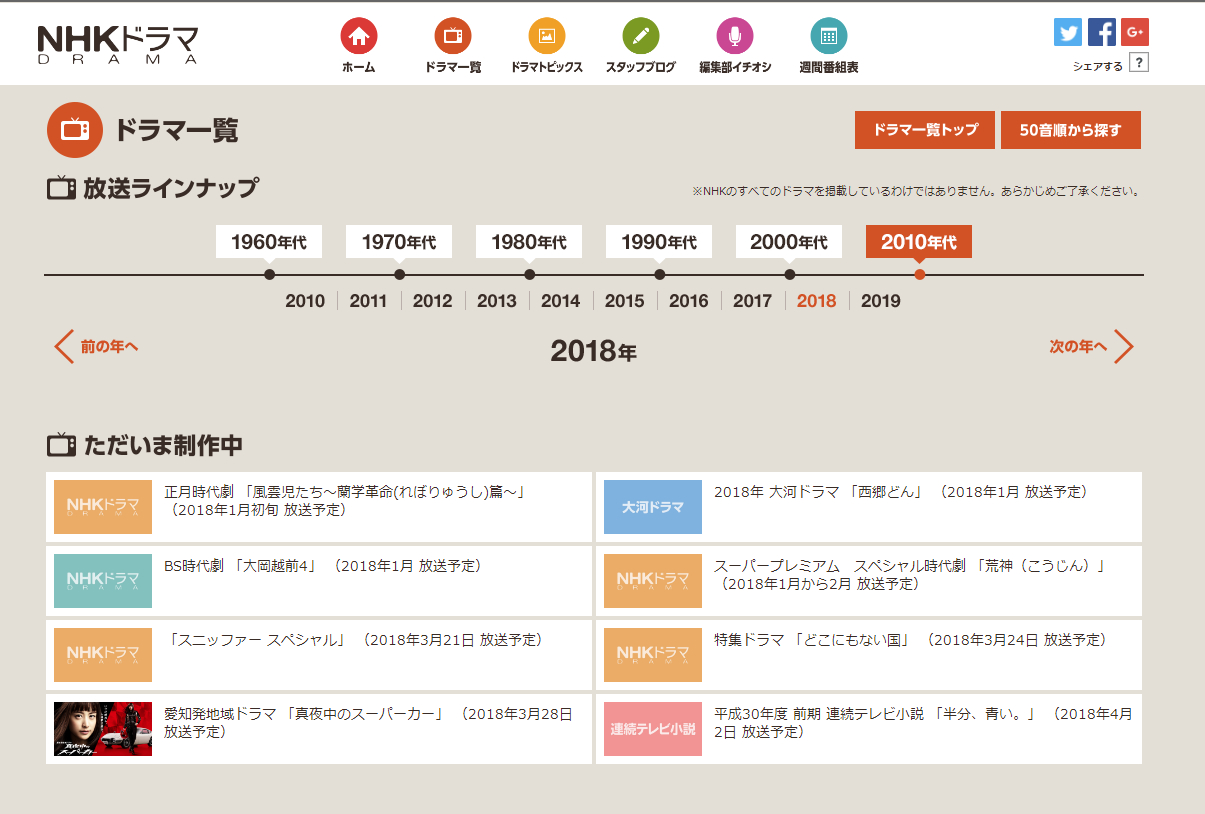Click the orange timeline dot under 2010年代
The height and width of the screenshot is (814, 1205).
[919, 275]
